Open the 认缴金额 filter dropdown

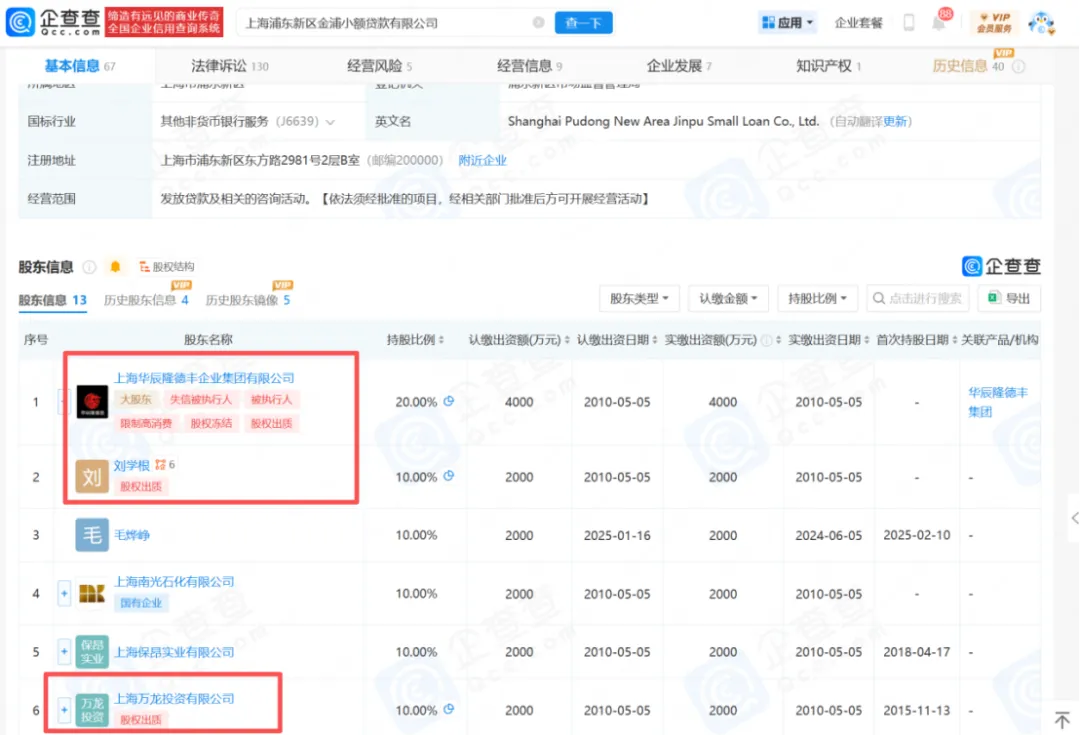click(728, 298)
